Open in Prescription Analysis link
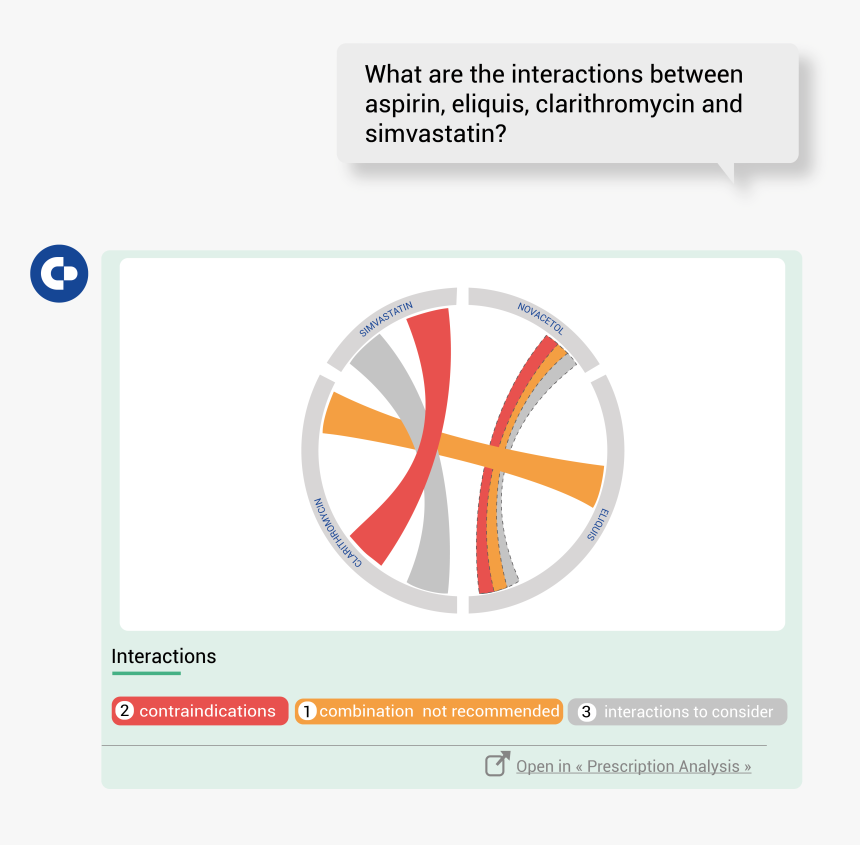860x845 pixels. tap(633, 766)
